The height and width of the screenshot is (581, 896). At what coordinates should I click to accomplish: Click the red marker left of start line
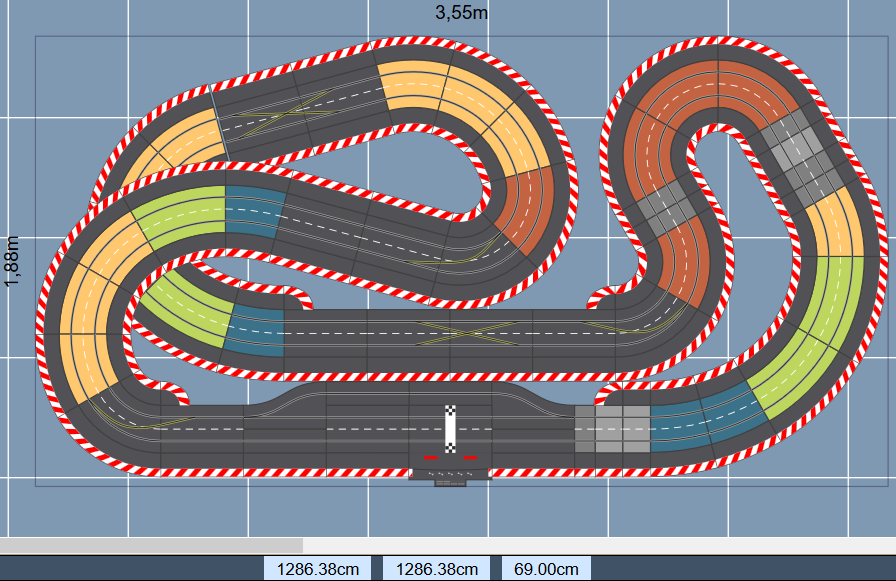tap(431, 458)
